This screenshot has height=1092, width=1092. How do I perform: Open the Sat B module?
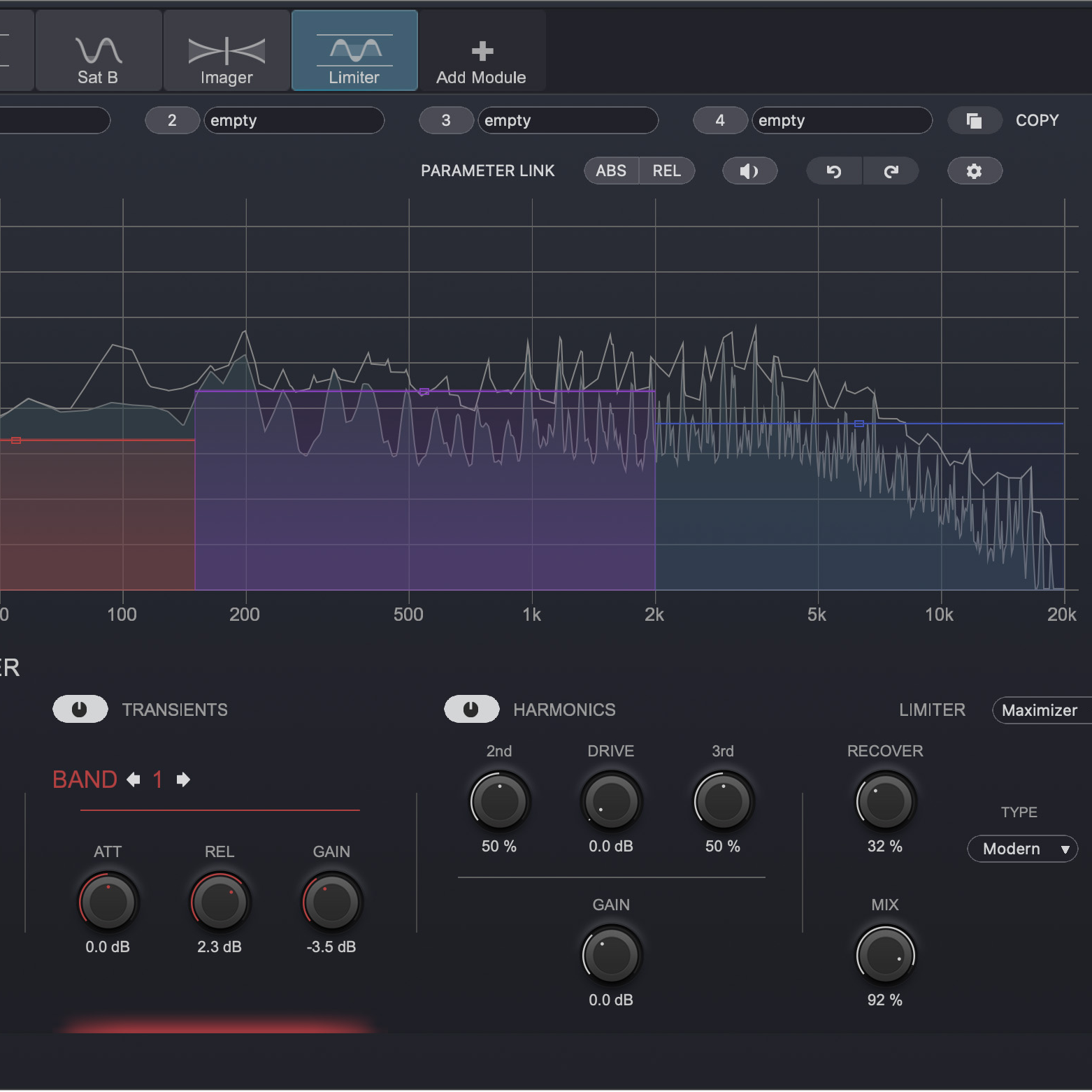pyautogui.click(x=99, y=50)
